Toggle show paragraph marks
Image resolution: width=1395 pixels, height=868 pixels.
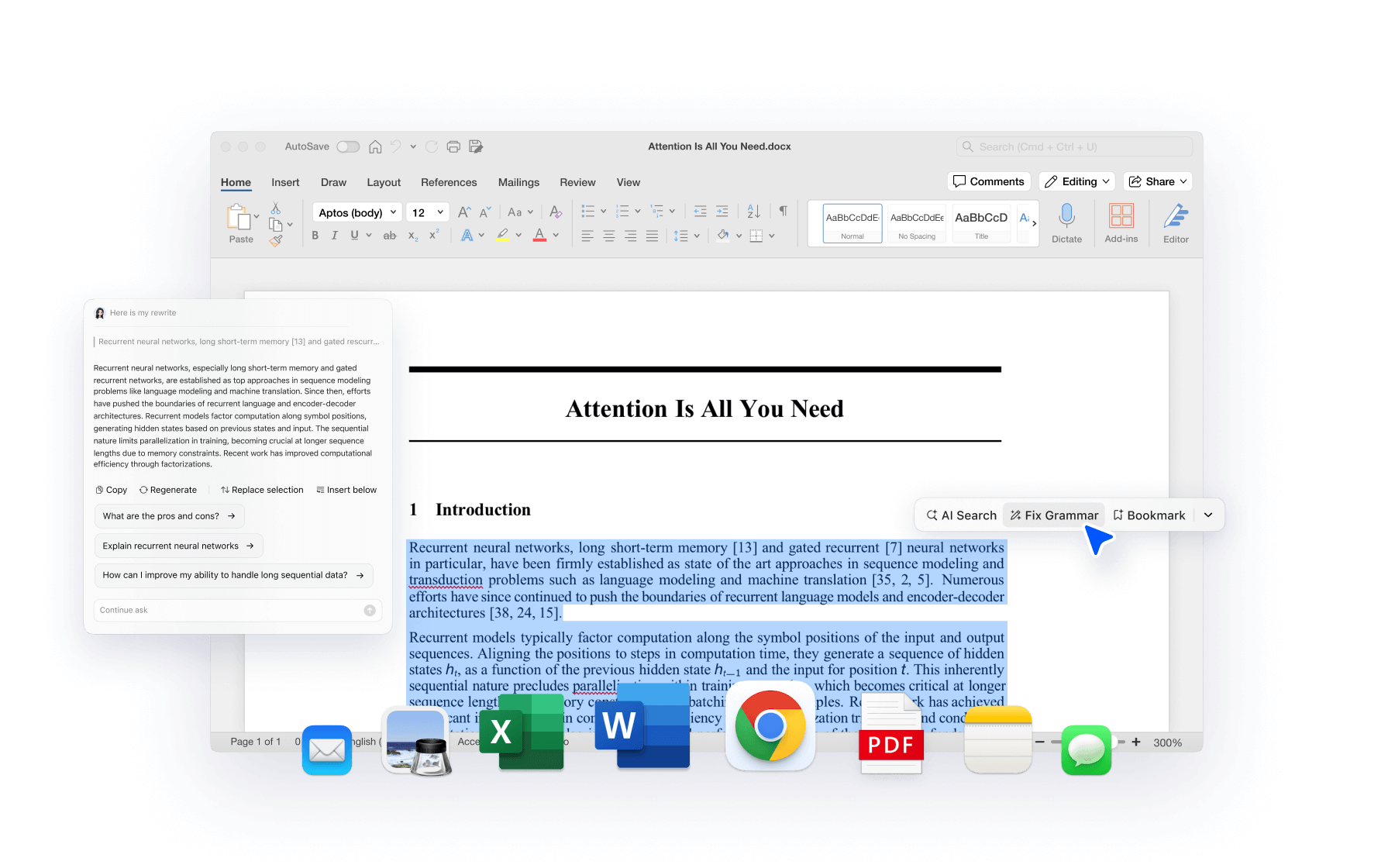coord(784,212)
